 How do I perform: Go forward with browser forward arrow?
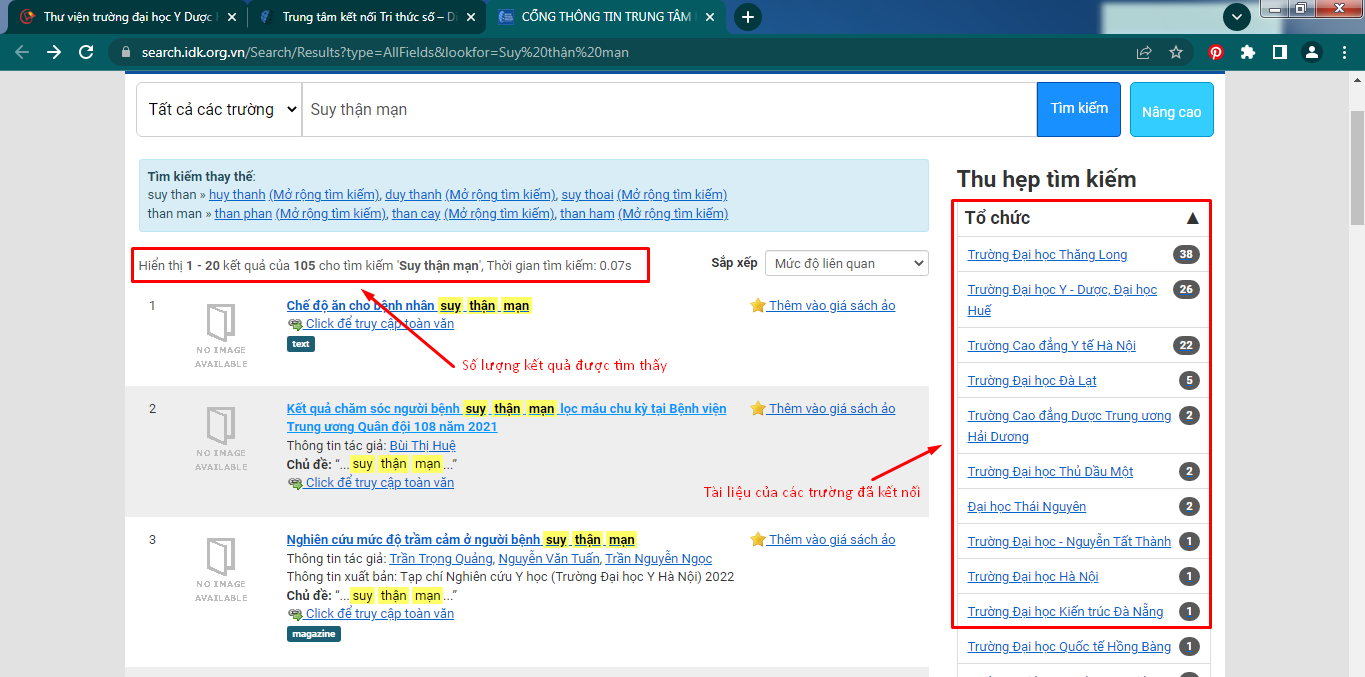pyautogui.click(x=54, y=52)
